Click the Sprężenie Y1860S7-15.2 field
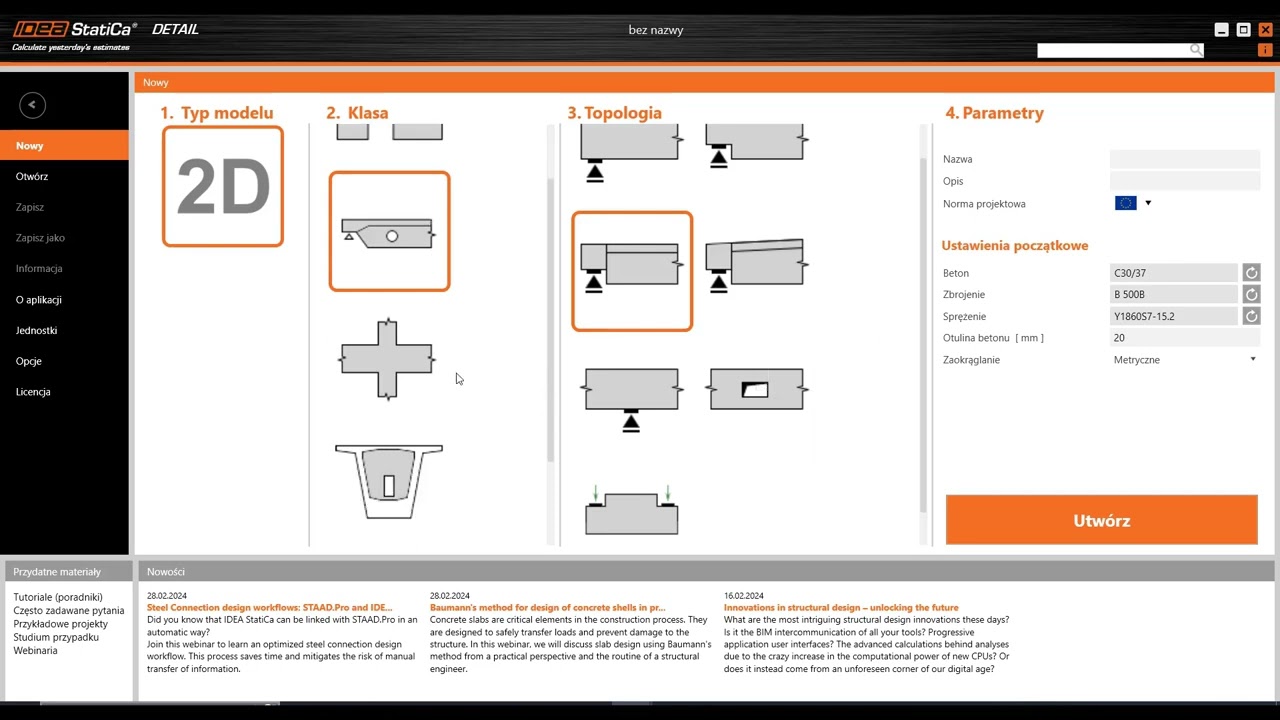The width and height of the screenshot is (1280, 720). pos(1174,316)
